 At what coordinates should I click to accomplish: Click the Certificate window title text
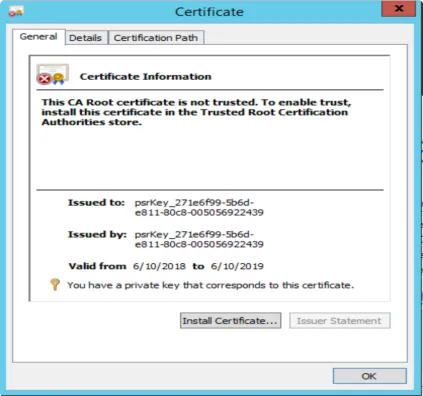click(x=209, y=12)
